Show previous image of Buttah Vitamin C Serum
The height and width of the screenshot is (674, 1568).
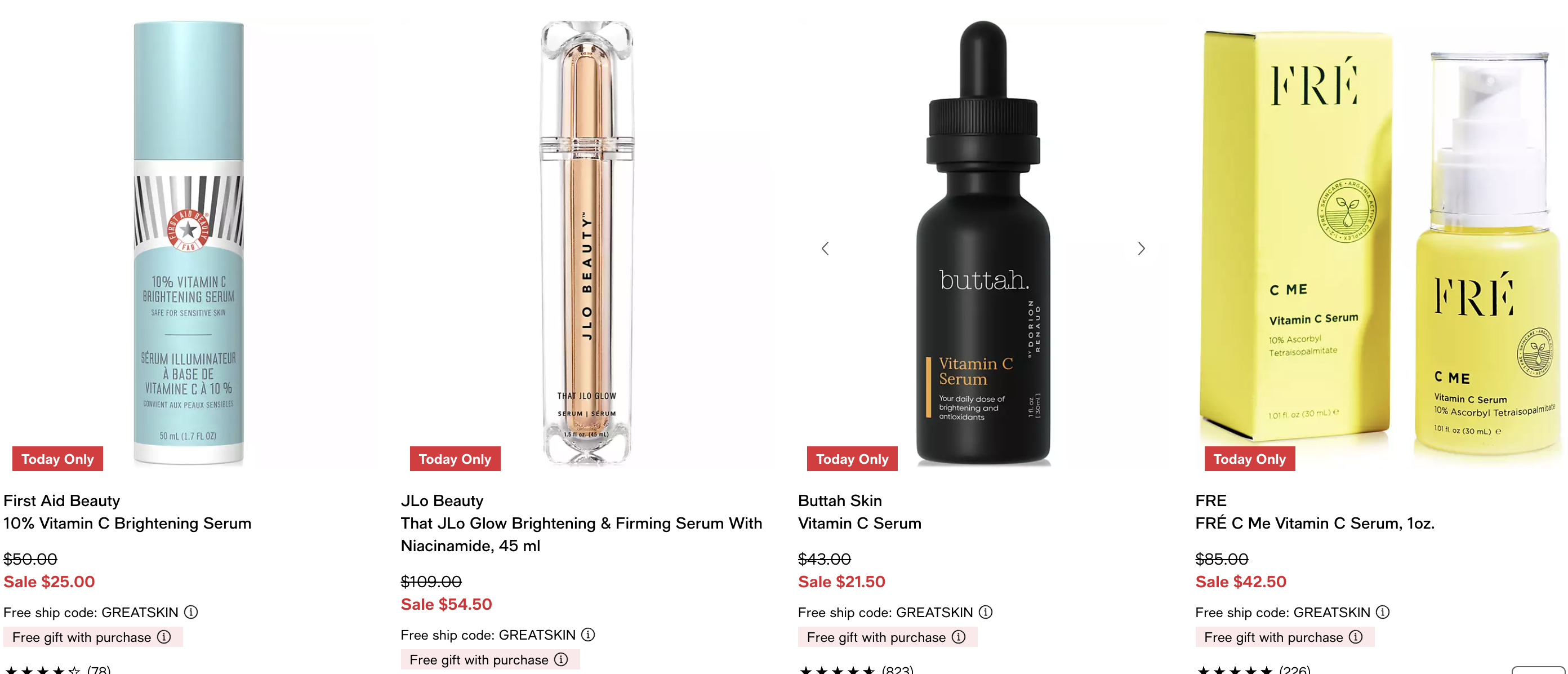(825, 249)
